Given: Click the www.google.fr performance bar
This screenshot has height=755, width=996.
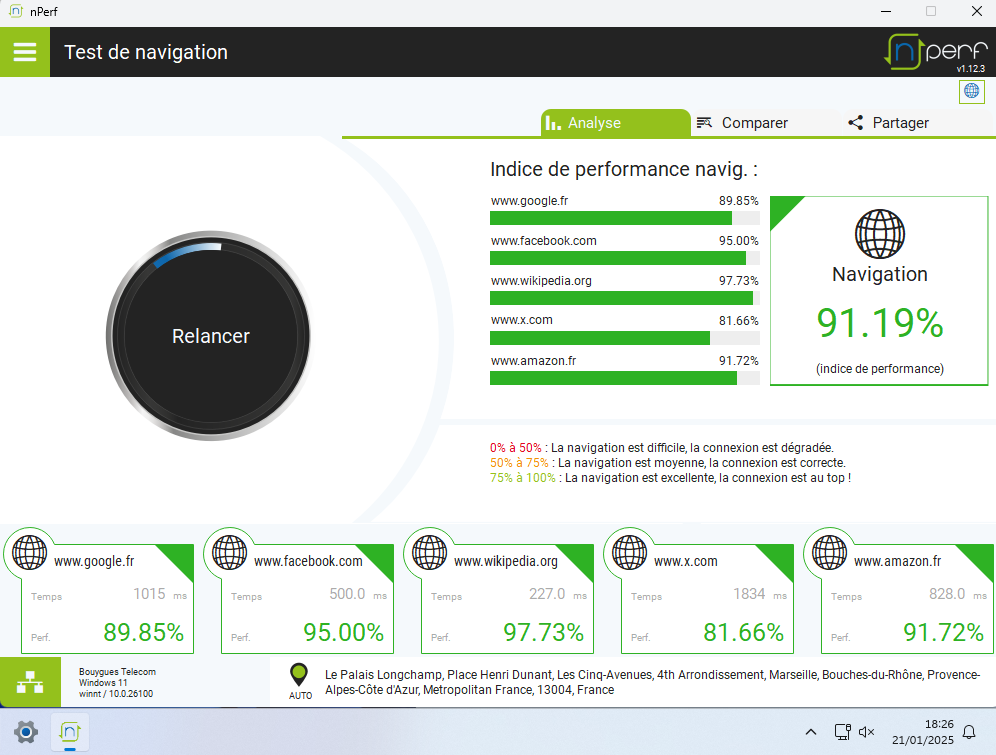Looking at the screenshot, I should point(624,218).
